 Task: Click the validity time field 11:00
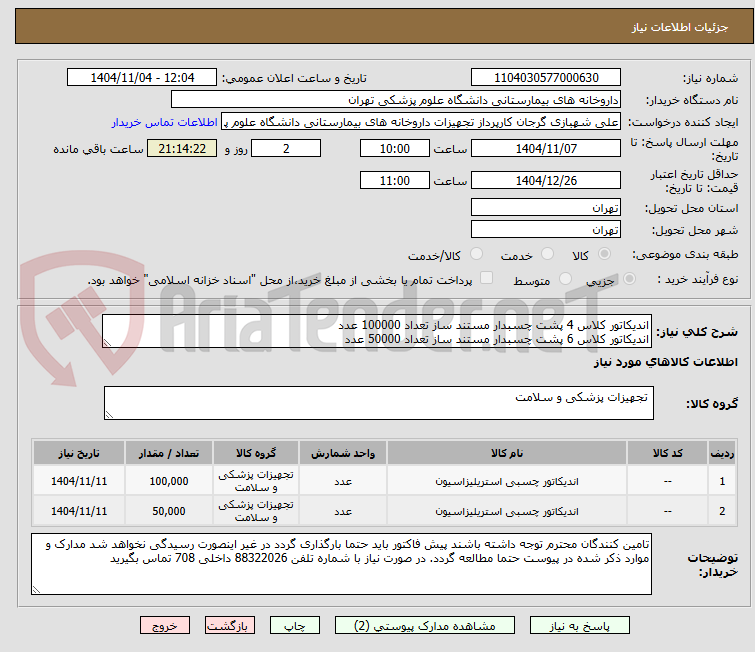394,181
